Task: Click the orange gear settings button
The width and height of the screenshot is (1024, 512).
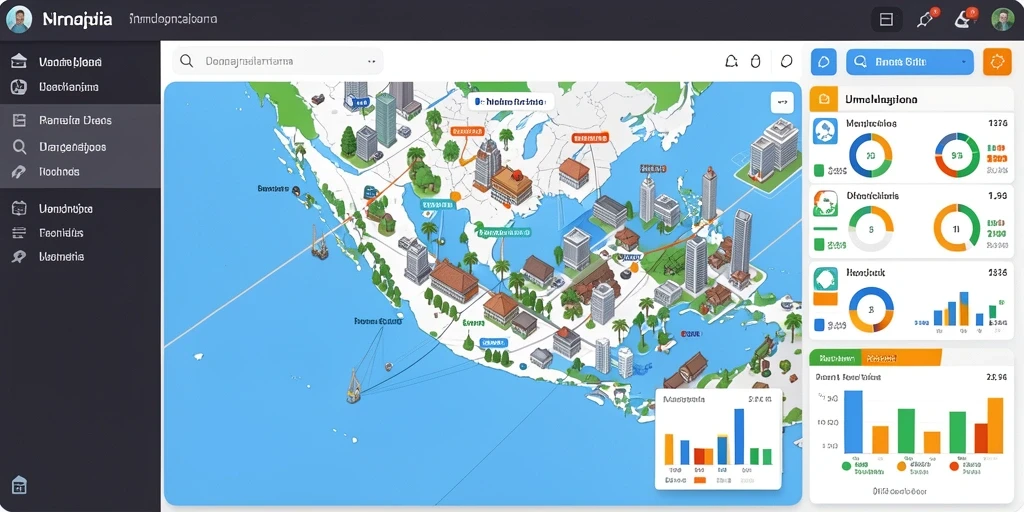Action: tap(997, 62)
